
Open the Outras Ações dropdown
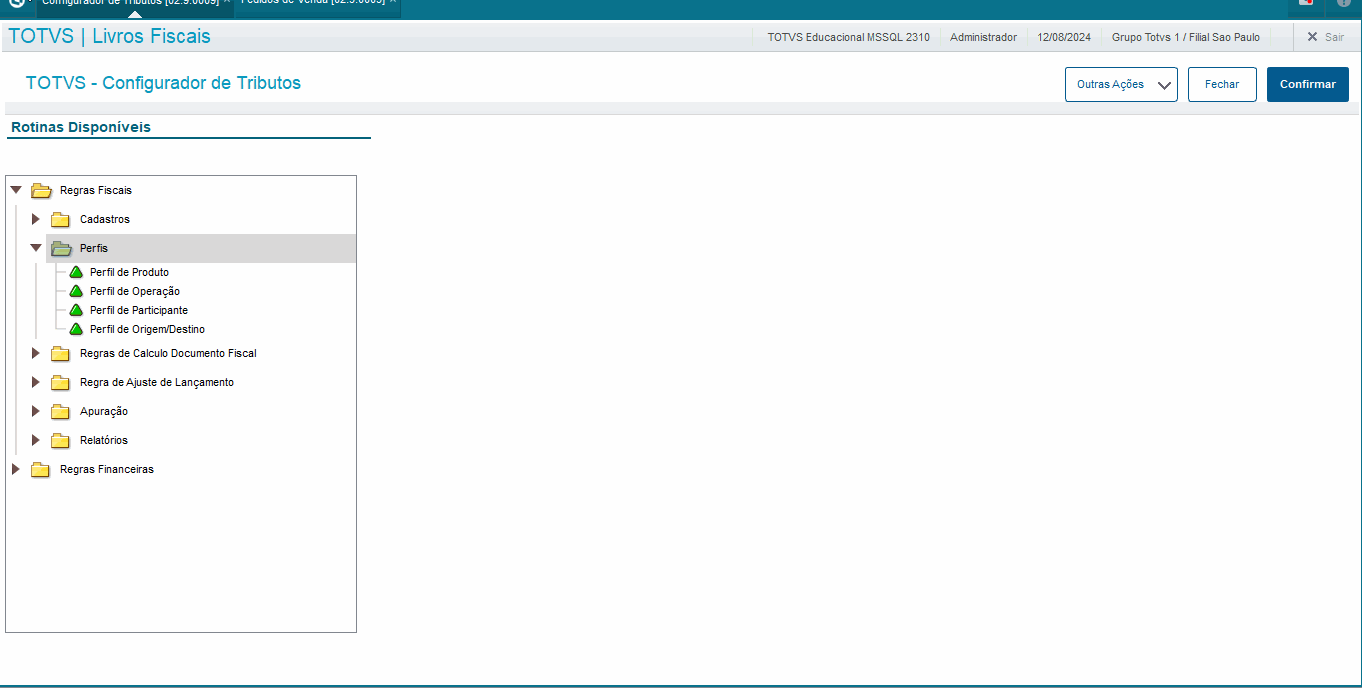1121,85
